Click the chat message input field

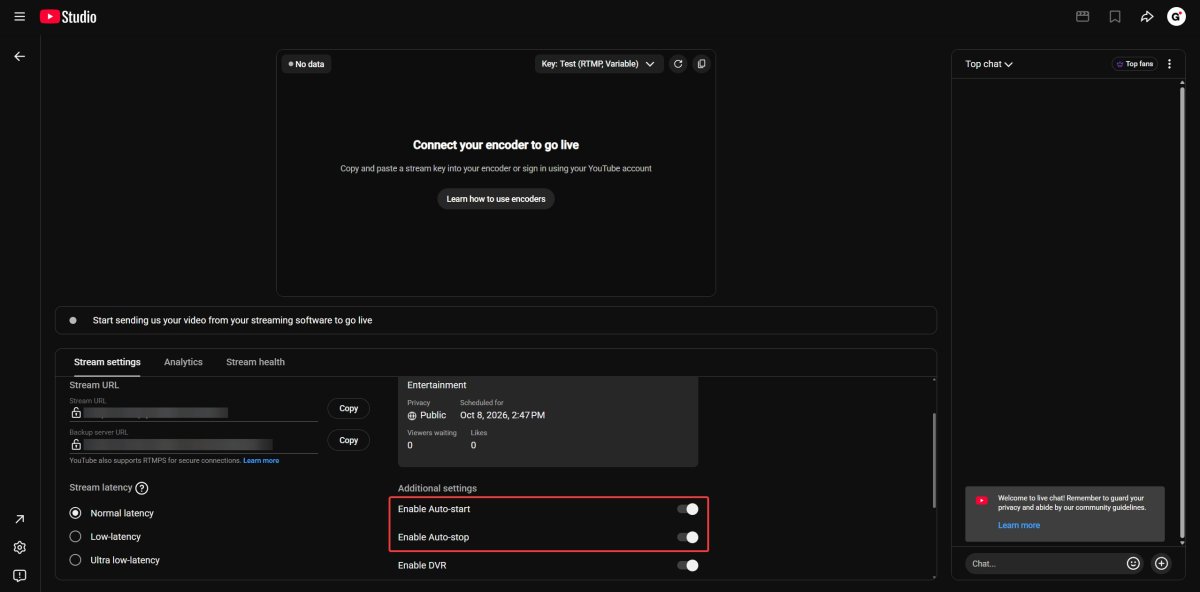(x=1043, y=563)
